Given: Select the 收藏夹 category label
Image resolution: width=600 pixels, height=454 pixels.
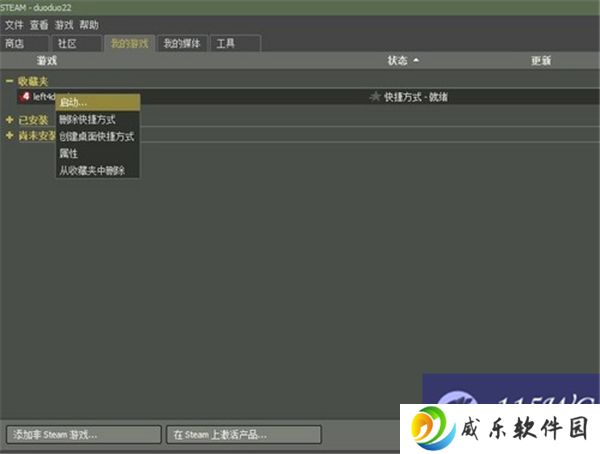Looking at the screenshot, I should coord(33,81).
